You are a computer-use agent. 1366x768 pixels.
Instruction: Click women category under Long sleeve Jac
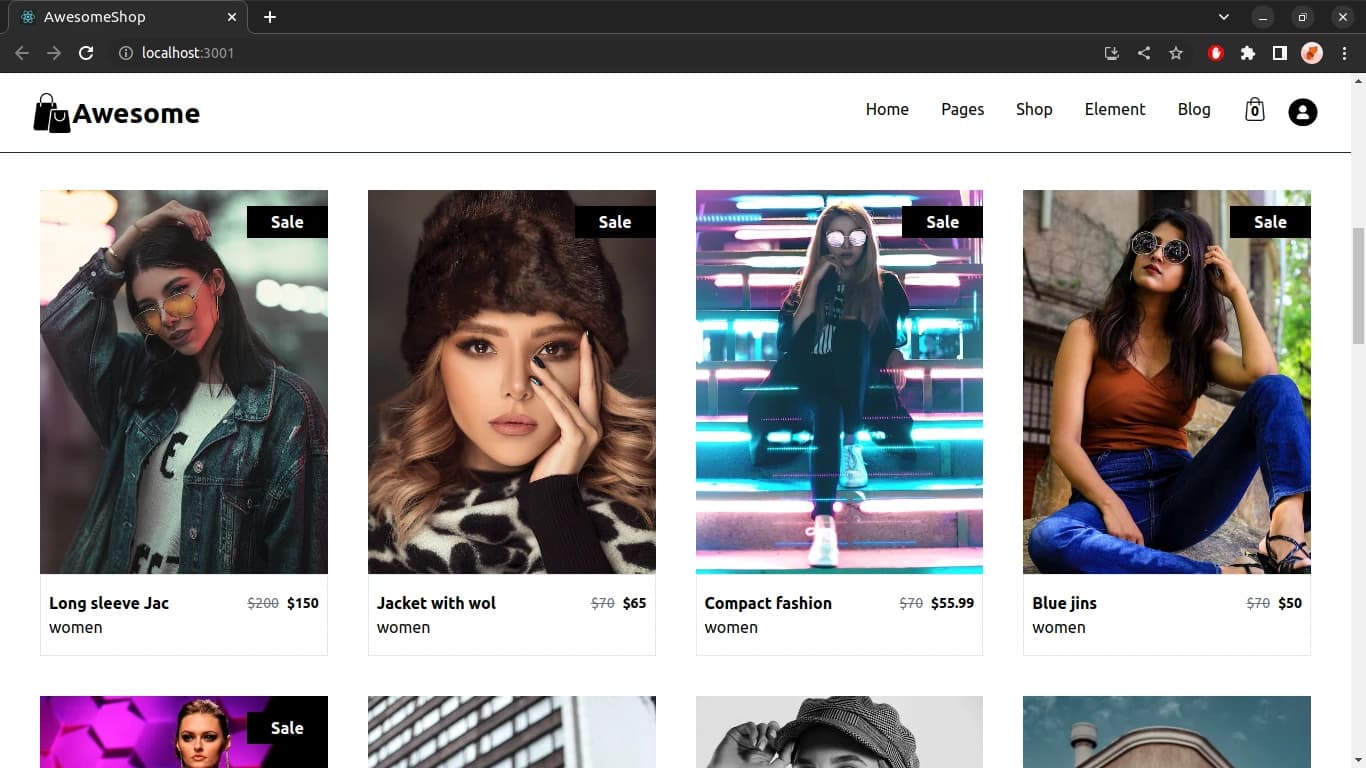[76, 628]
